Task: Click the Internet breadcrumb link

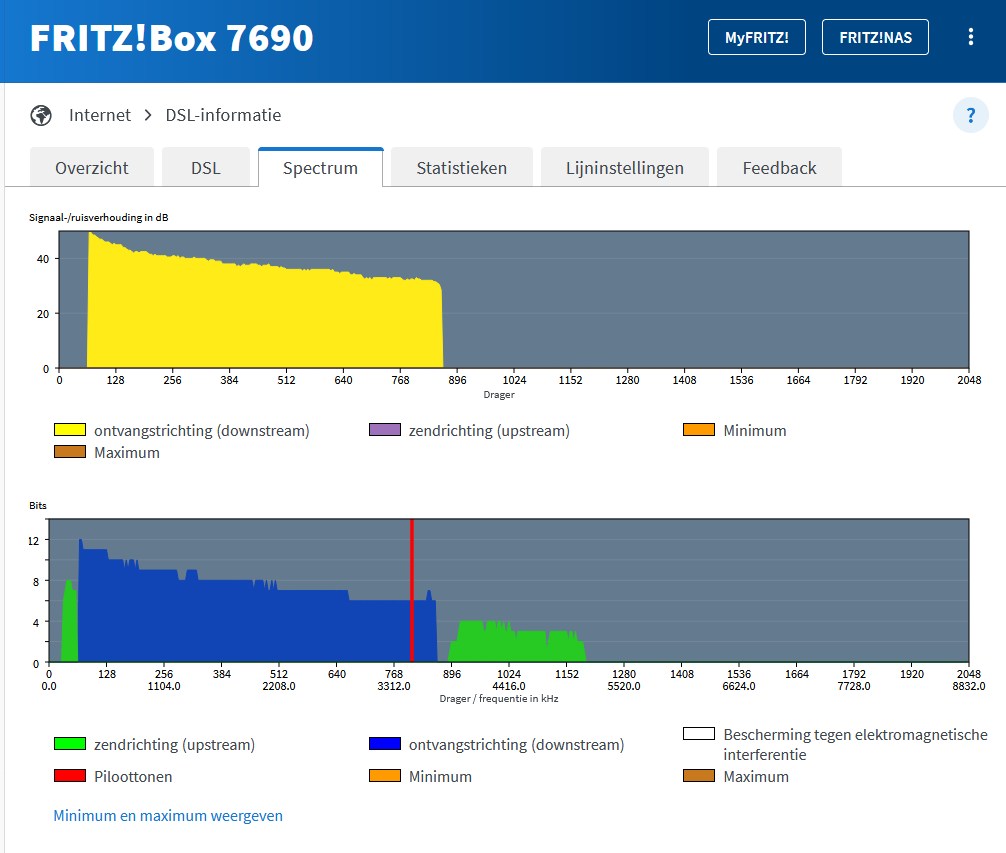Action: [100, 115]
